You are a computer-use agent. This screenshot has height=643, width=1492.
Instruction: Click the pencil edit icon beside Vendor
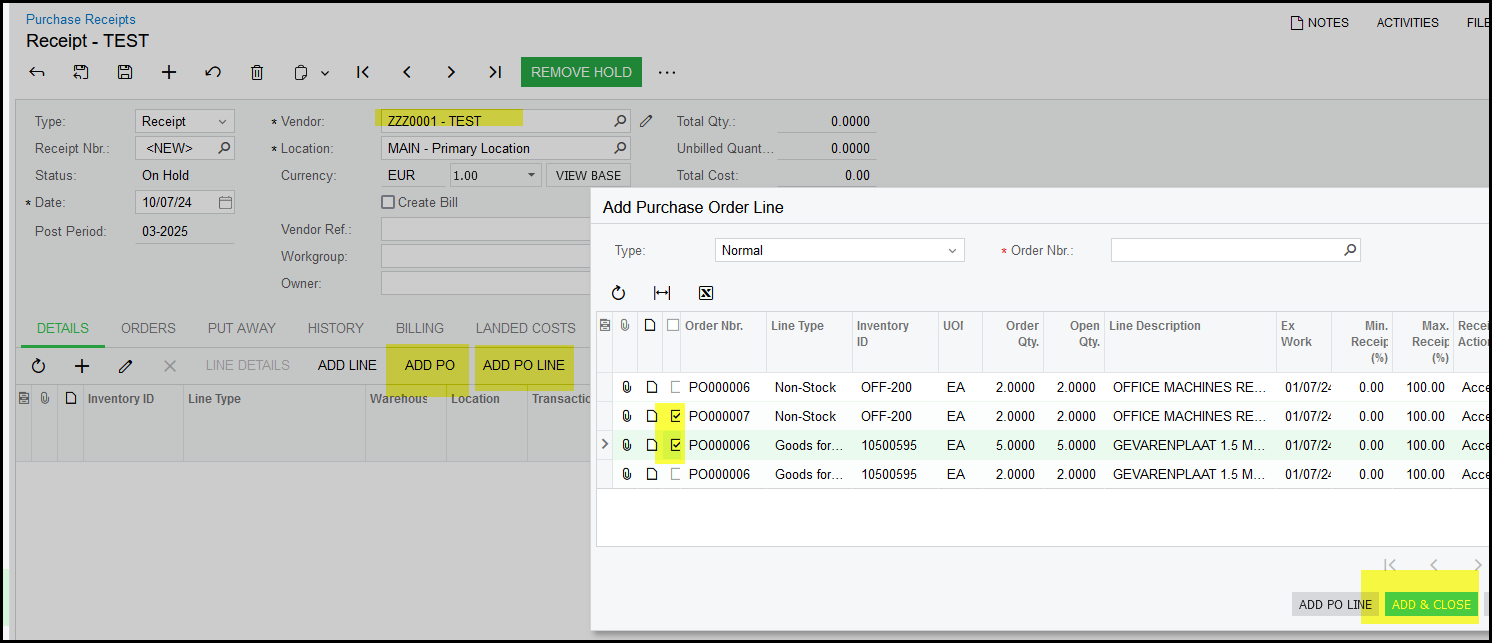point(646,121)
